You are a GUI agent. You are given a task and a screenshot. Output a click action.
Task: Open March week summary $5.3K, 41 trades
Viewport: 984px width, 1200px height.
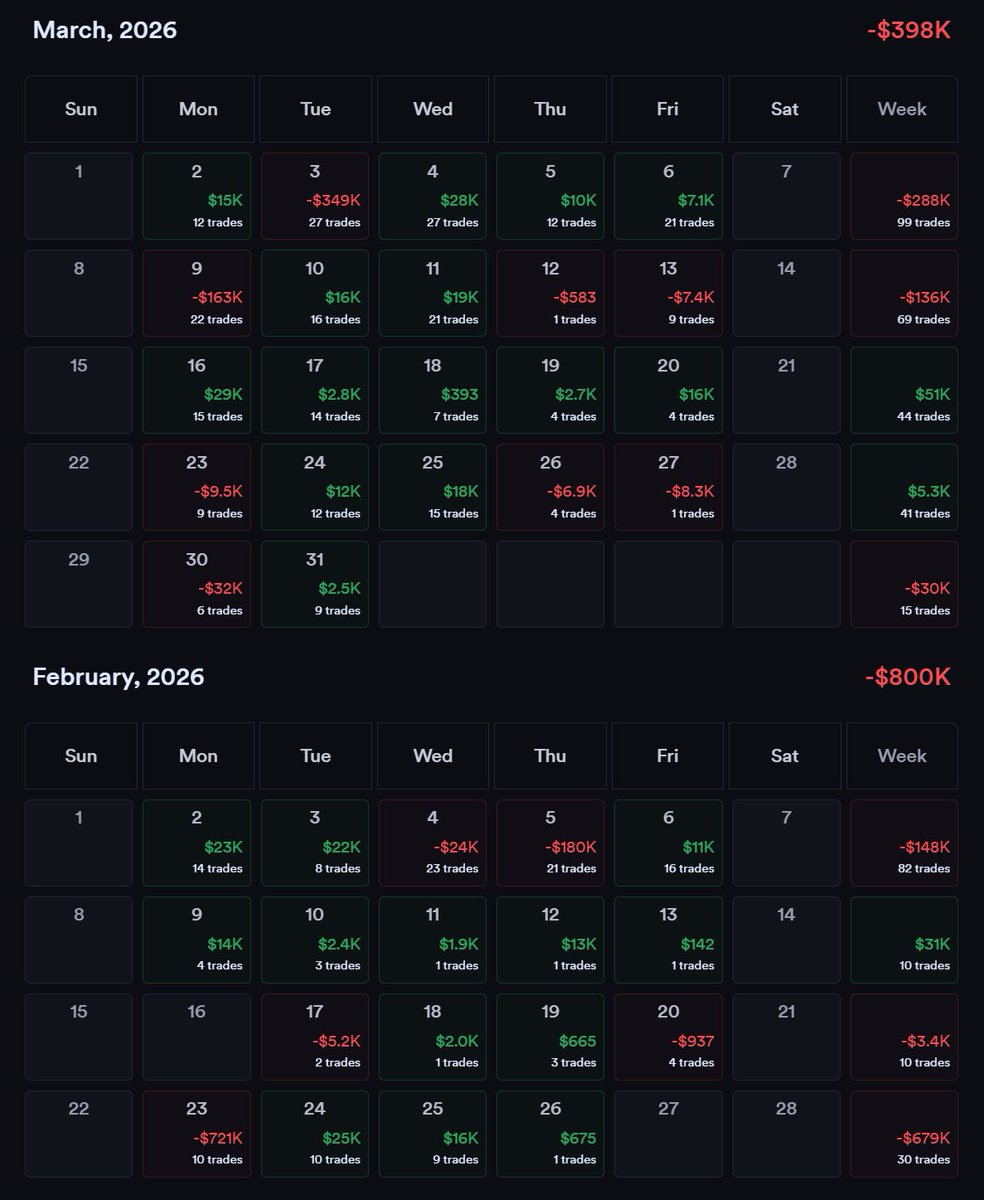coord(904,487)
